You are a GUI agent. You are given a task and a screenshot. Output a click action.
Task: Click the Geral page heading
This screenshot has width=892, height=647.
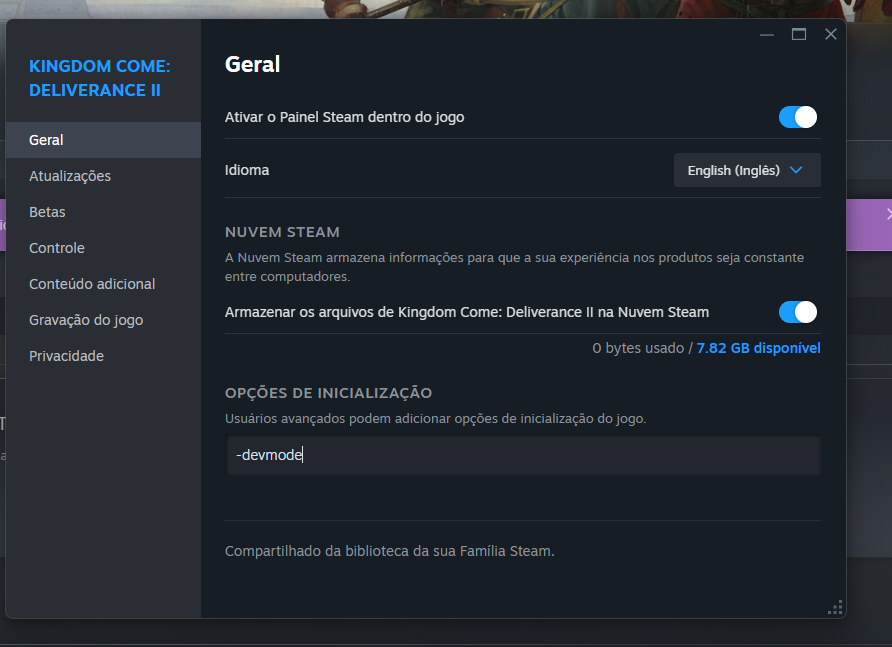click(253, 64)
